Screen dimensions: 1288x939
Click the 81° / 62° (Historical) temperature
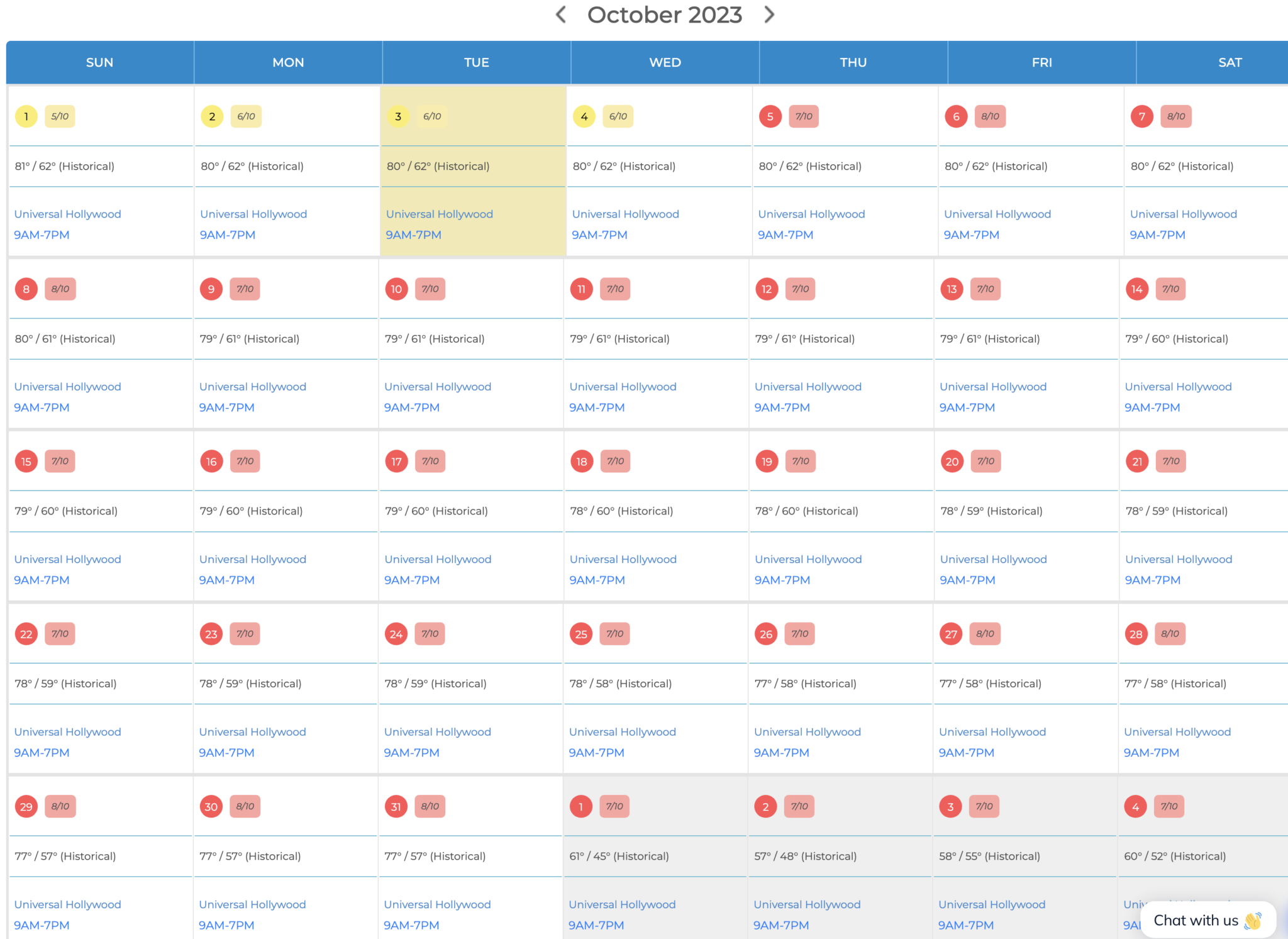[x=65, y=166]
